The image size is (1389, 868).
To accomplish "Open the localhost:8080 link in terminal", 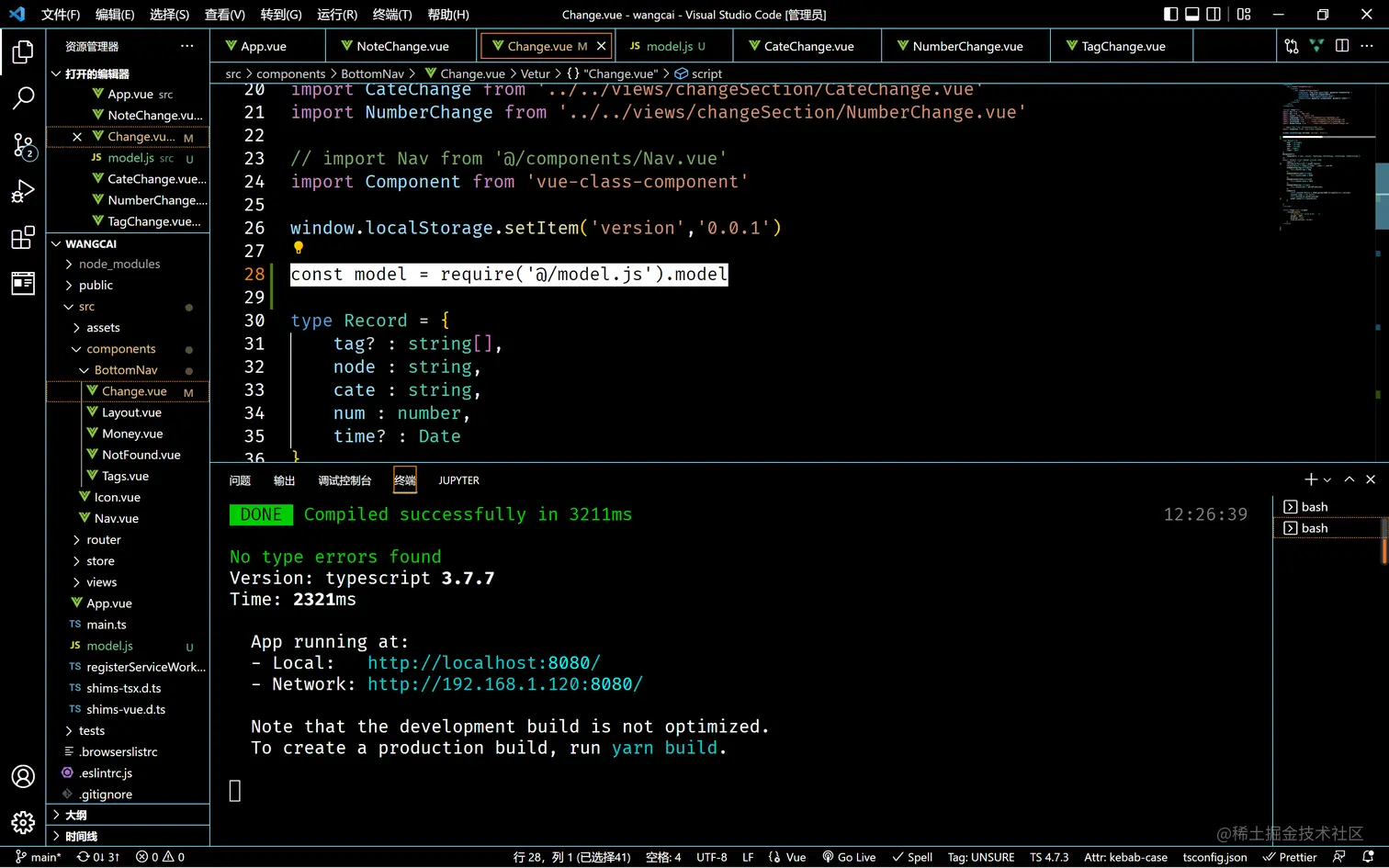I will (x=484, y=663).
